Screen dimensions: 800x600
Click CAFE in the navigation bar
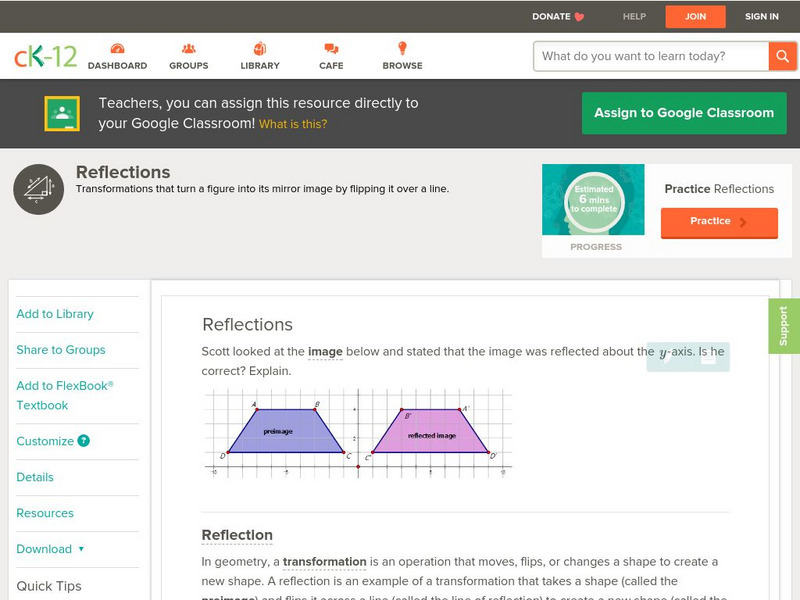tap(331, 66)
